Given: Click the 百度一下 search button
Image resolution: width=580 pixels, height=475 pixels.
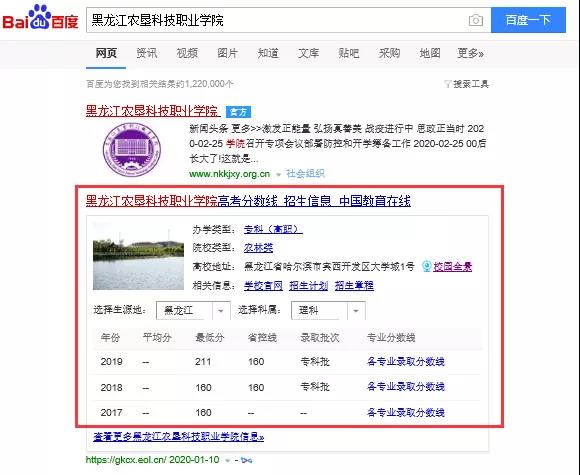Looking at the screenshot, I should (528, 20).
